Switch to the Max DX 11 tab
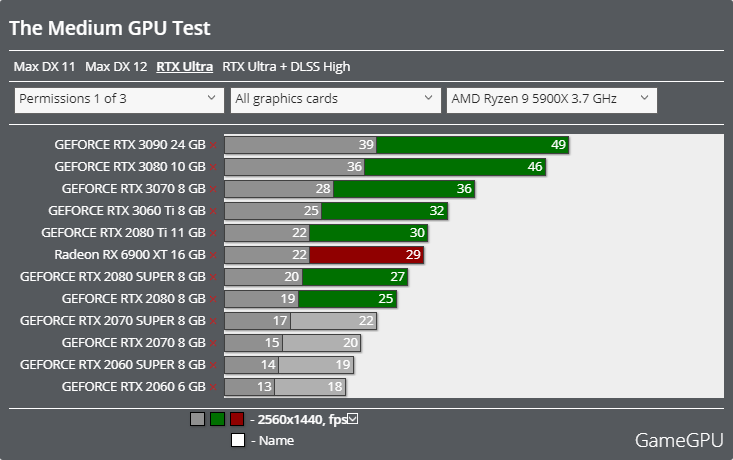The image size is (733, 460). [44, 67]
